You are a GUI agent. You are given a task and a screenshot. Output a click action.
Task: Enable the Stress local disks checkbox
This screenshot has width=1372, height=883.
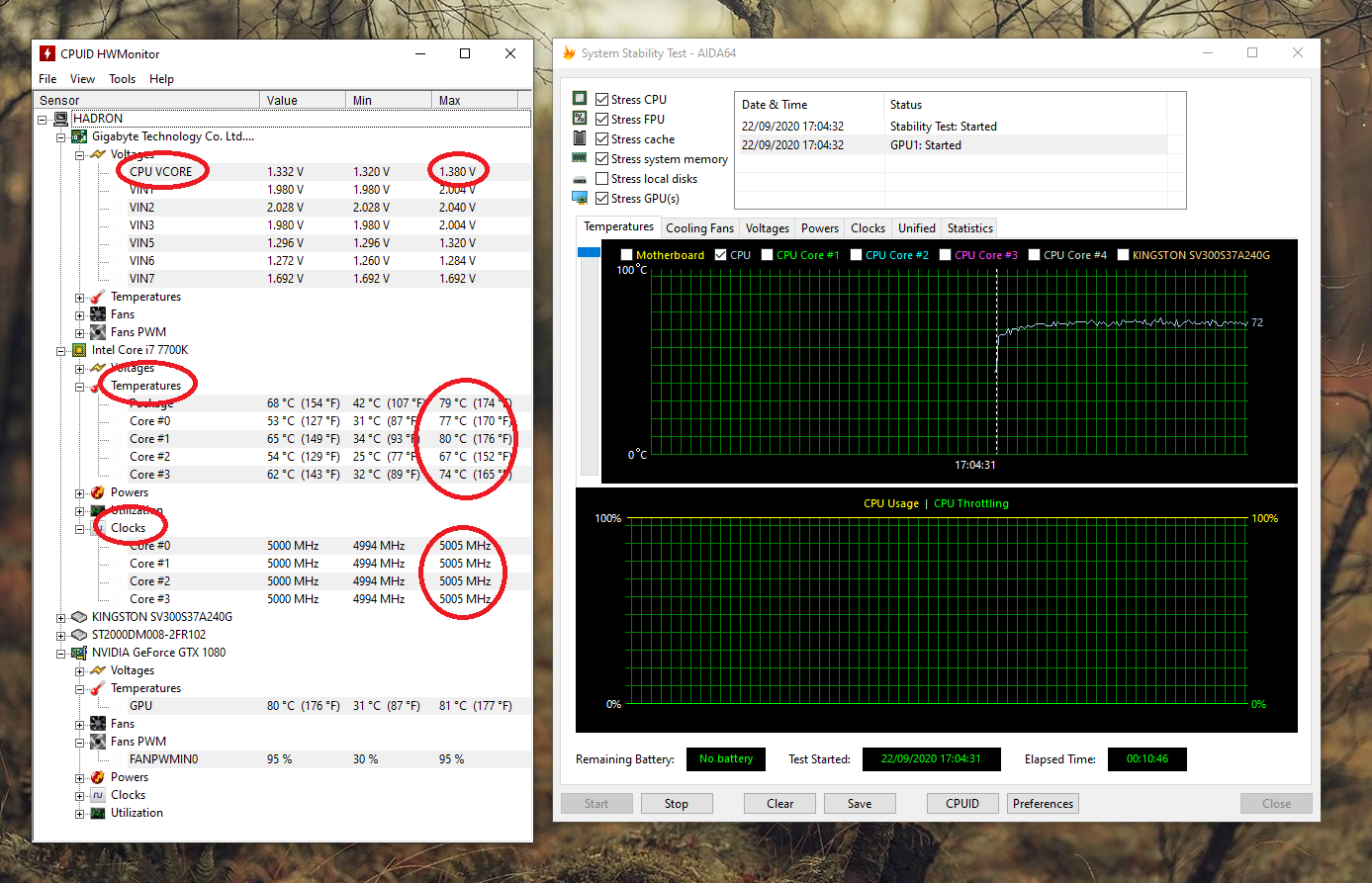(601, 178)
